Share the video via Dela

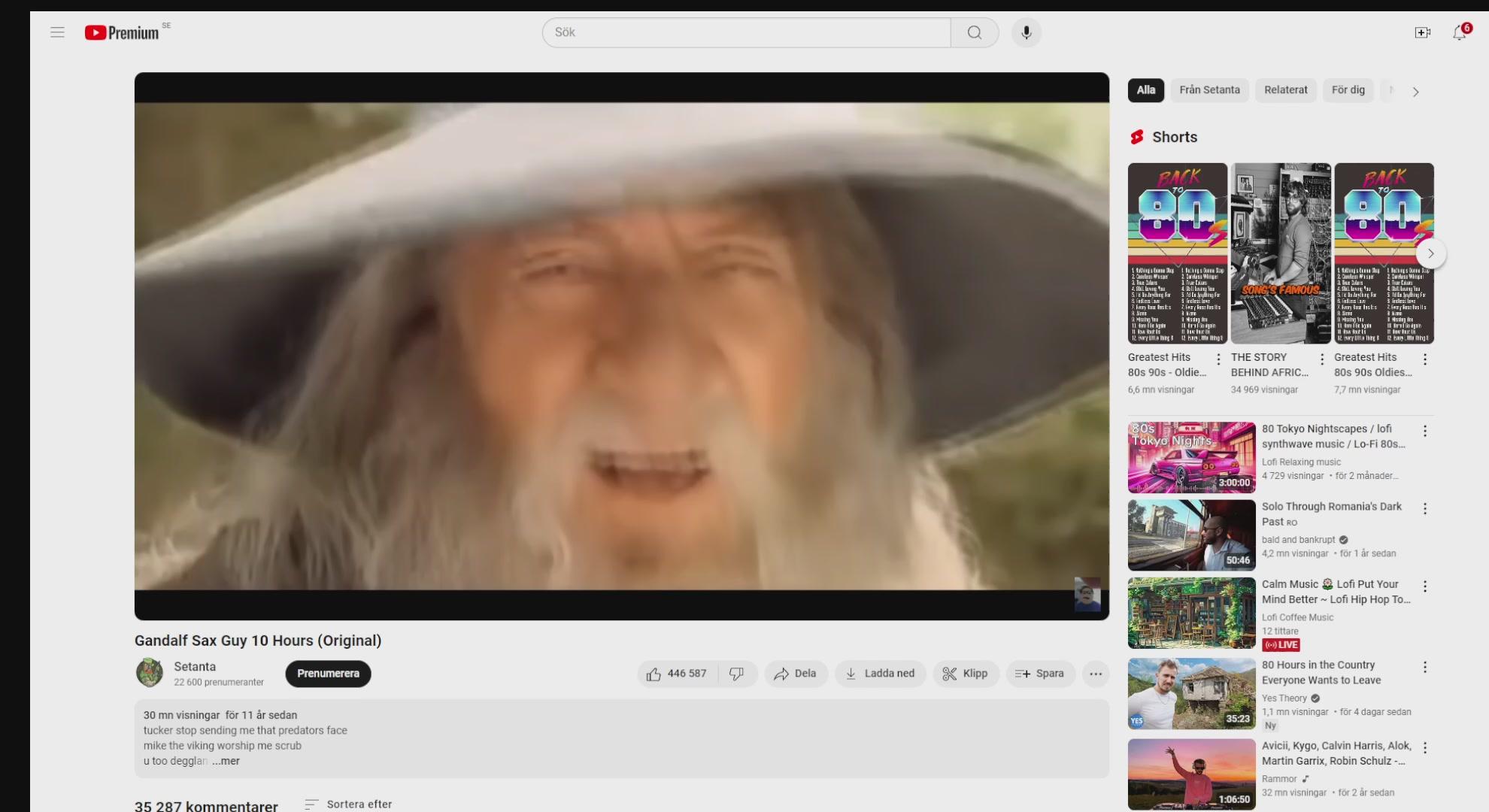click(x=796, y=674)
